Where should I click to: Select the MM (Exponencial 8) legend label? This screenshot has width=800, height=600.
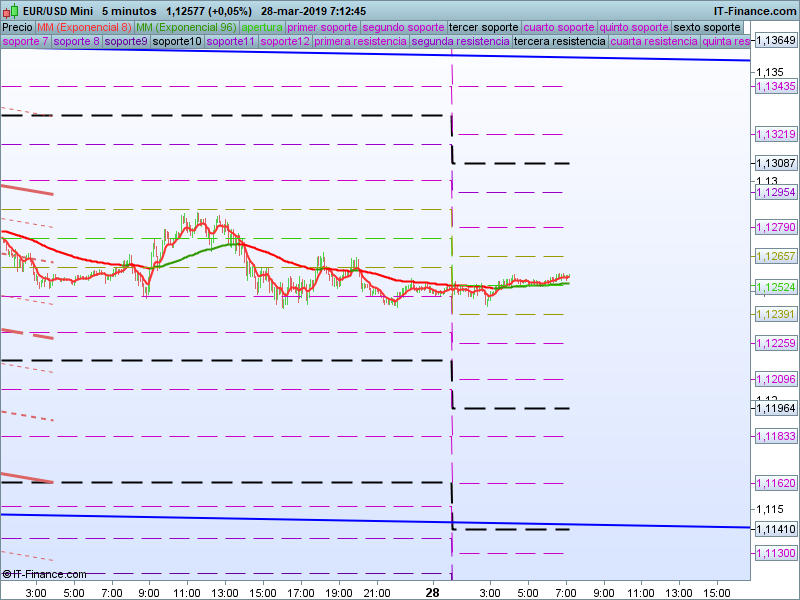pos(84,26)
